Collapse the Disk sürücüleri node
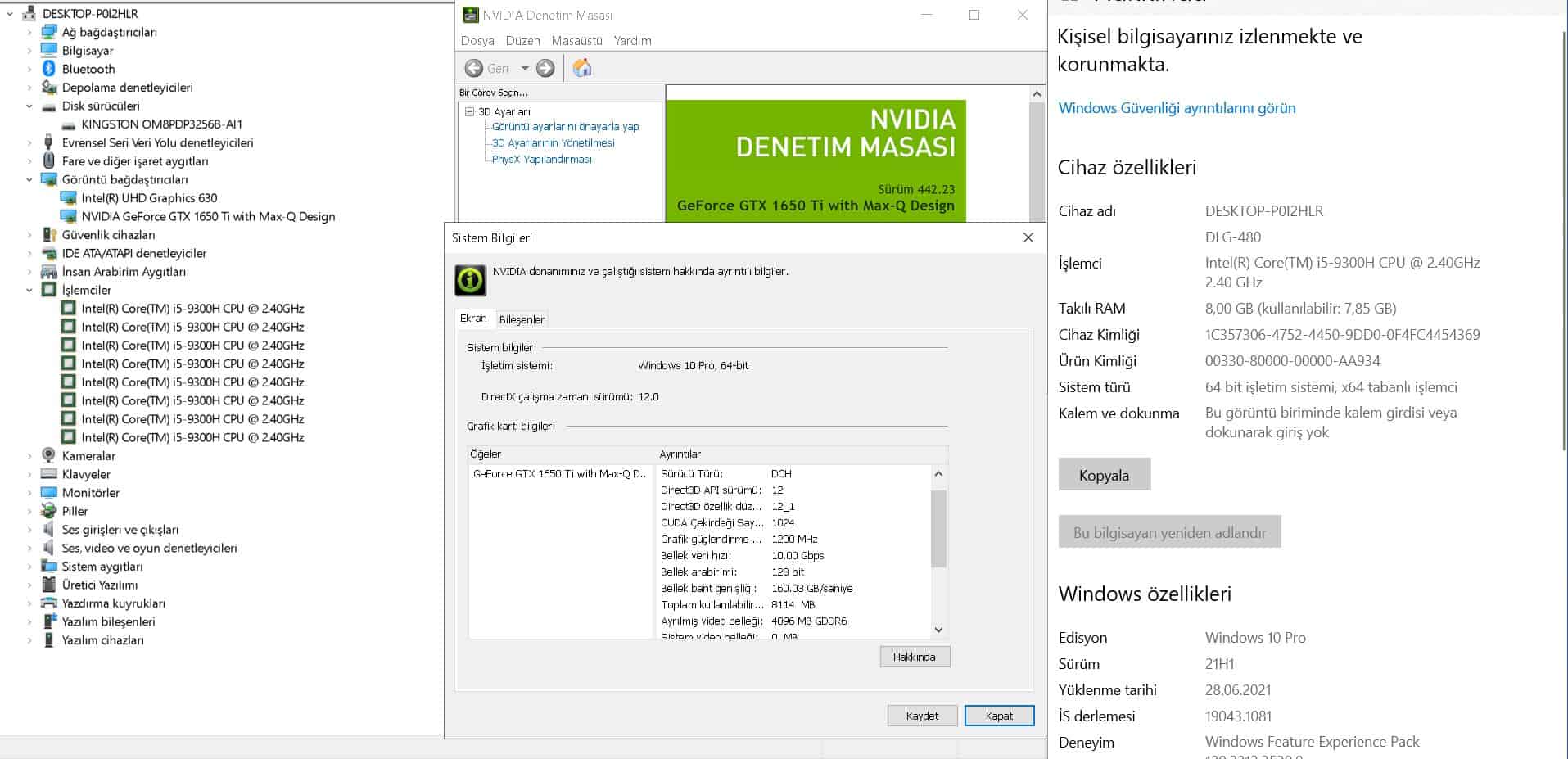The image size is (1568, 759). click(x=29, y=106)
